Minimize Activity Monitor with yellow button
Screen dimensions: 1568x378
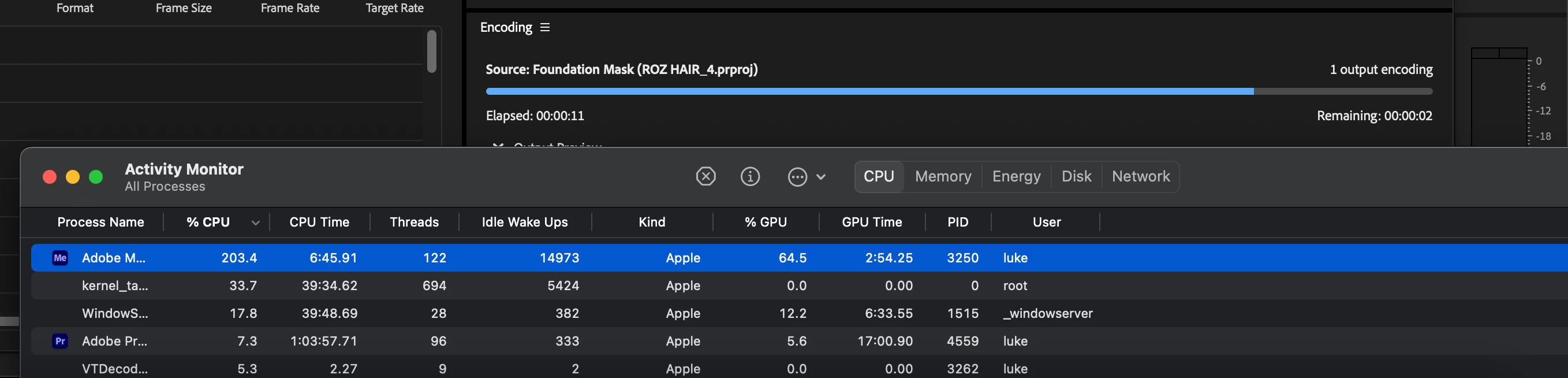tap(72, 177)
